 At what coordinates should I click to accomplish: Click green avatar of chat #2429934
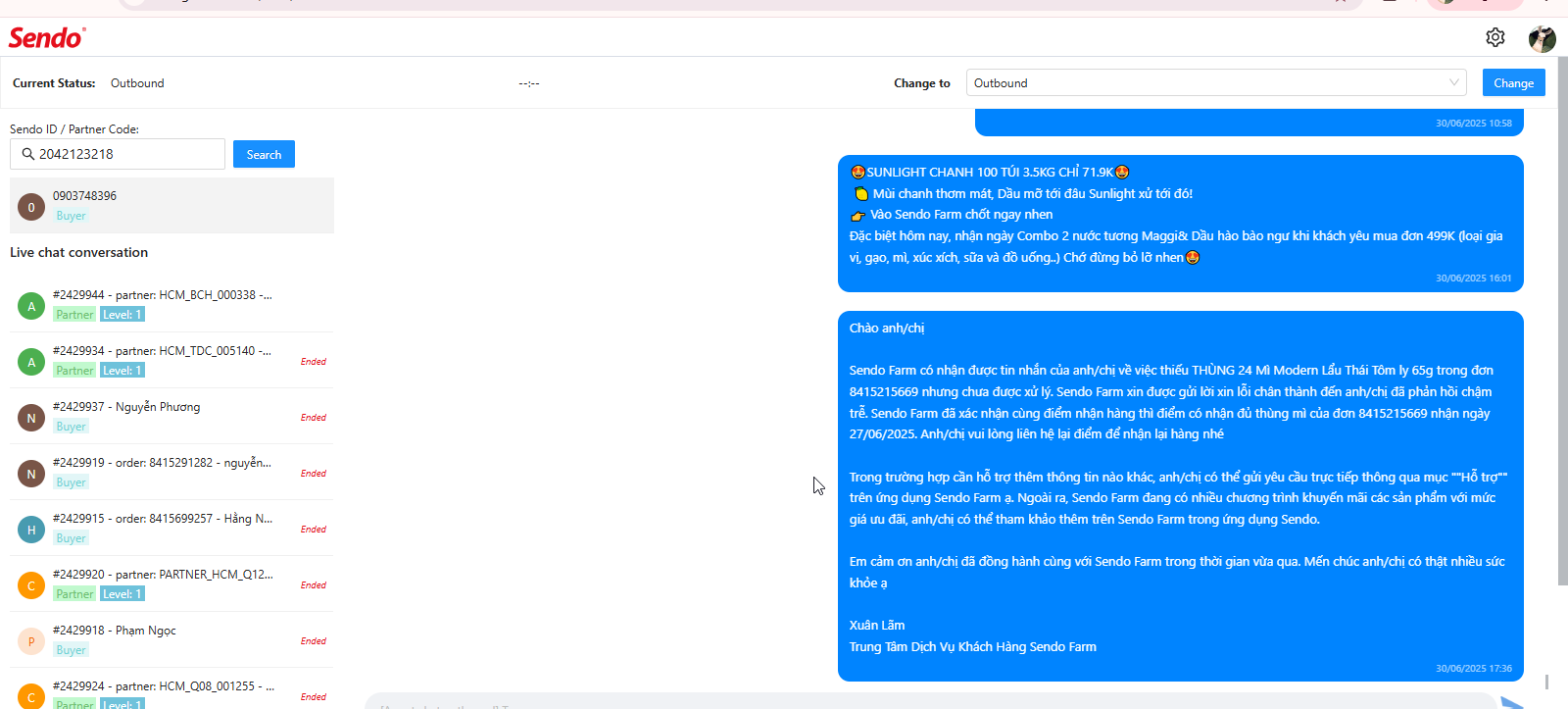(31, 362)
